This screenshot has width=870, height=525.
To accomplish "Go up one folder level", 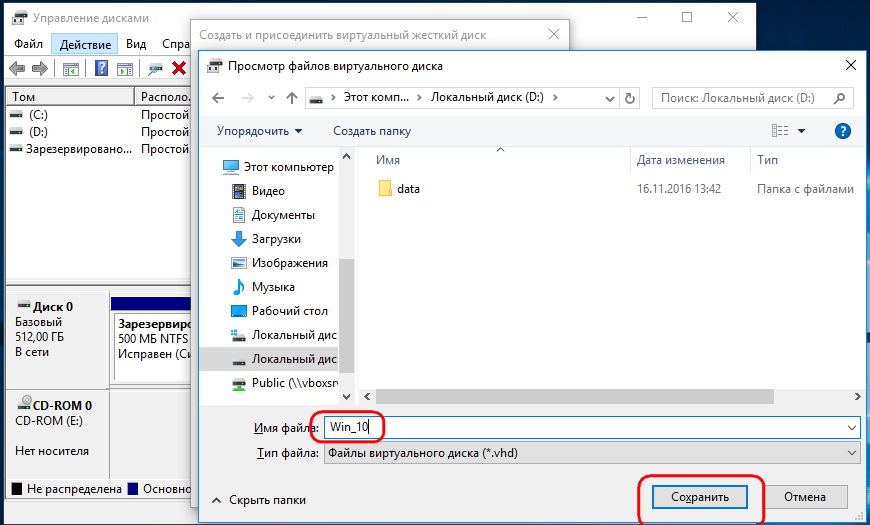I will click(292, 98).
